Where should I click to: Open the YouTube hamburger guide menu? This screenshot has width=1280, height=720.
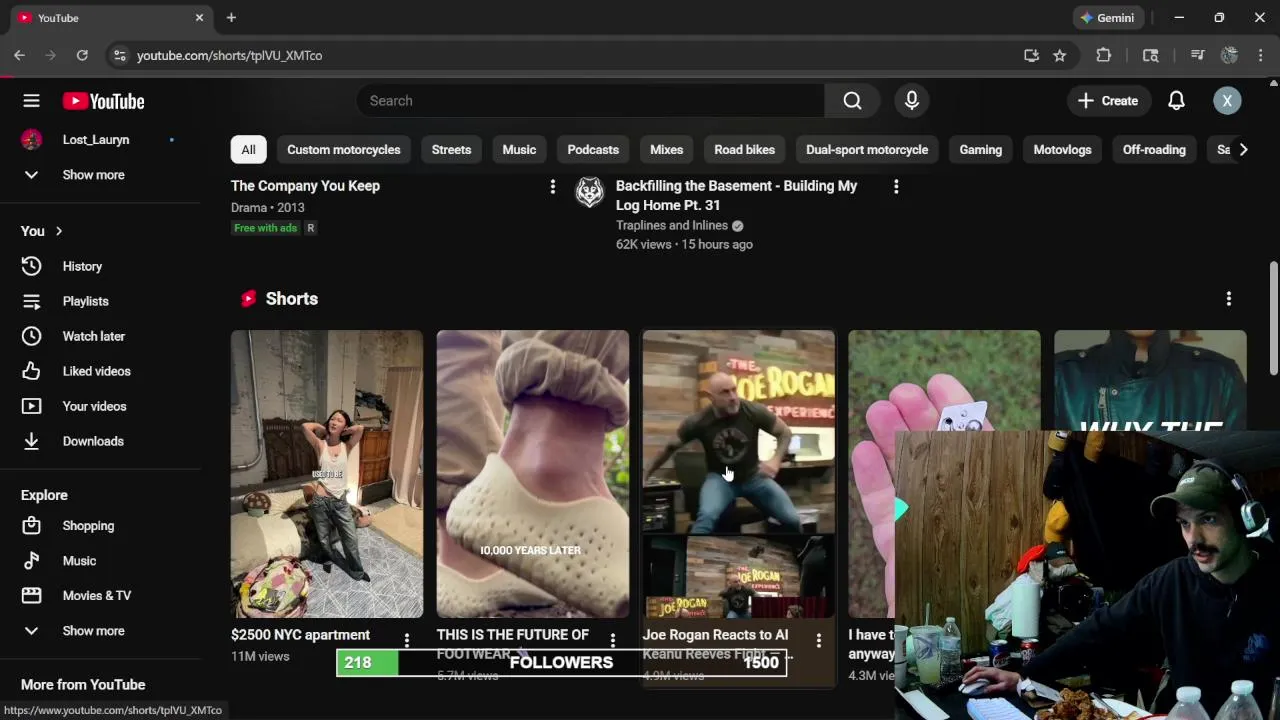pyautogui.click(x=31, y=101)
